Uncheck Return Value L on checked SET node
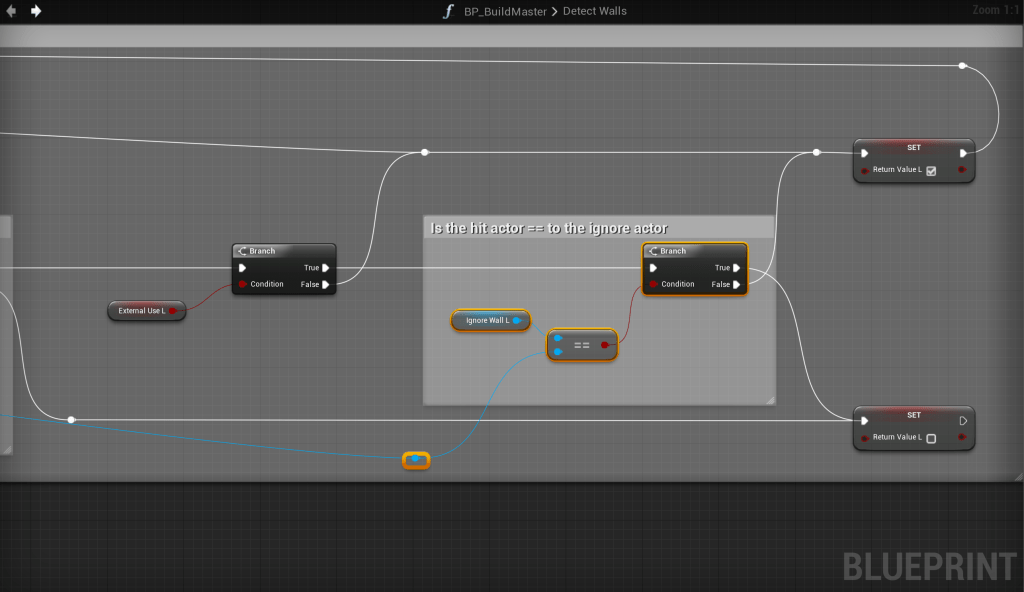 point(931,171)
